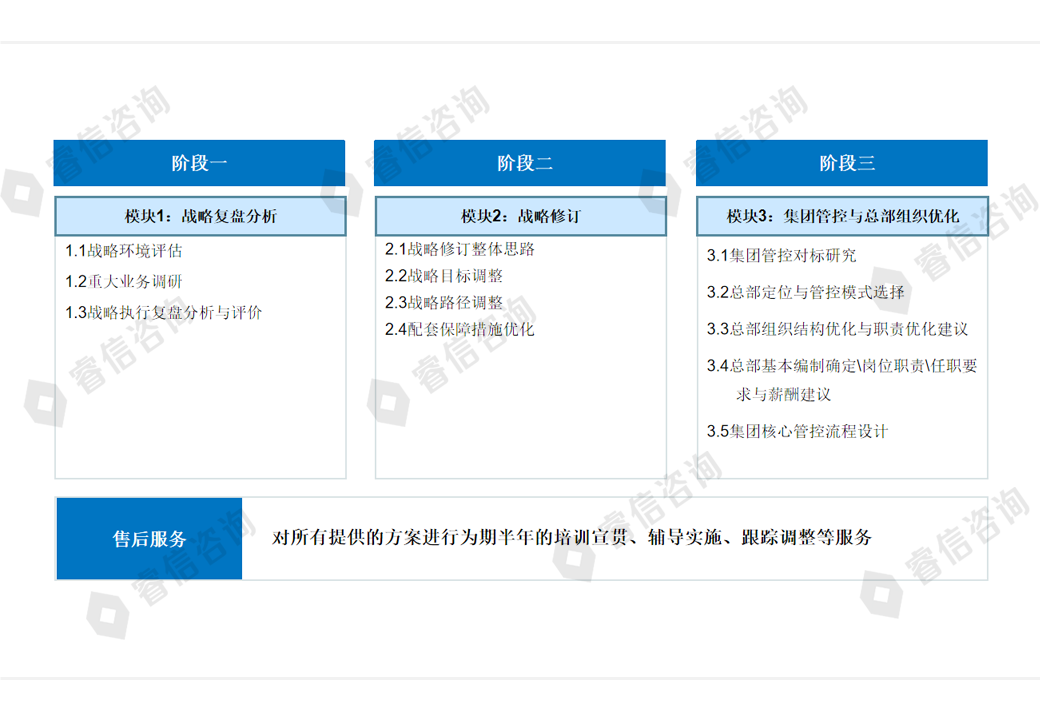Click the 1.1战略环境评估 item

pos(124,251)
